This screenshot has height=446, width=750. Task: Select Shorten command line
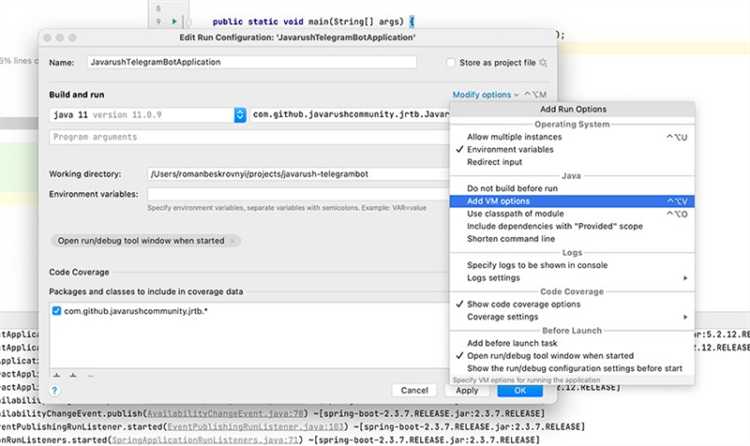[x=572, y=238]
